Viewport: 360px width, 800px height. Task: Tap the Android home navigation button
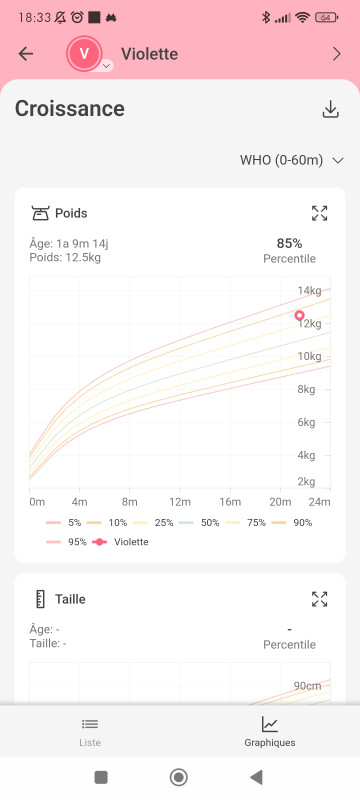coord(178,778)
